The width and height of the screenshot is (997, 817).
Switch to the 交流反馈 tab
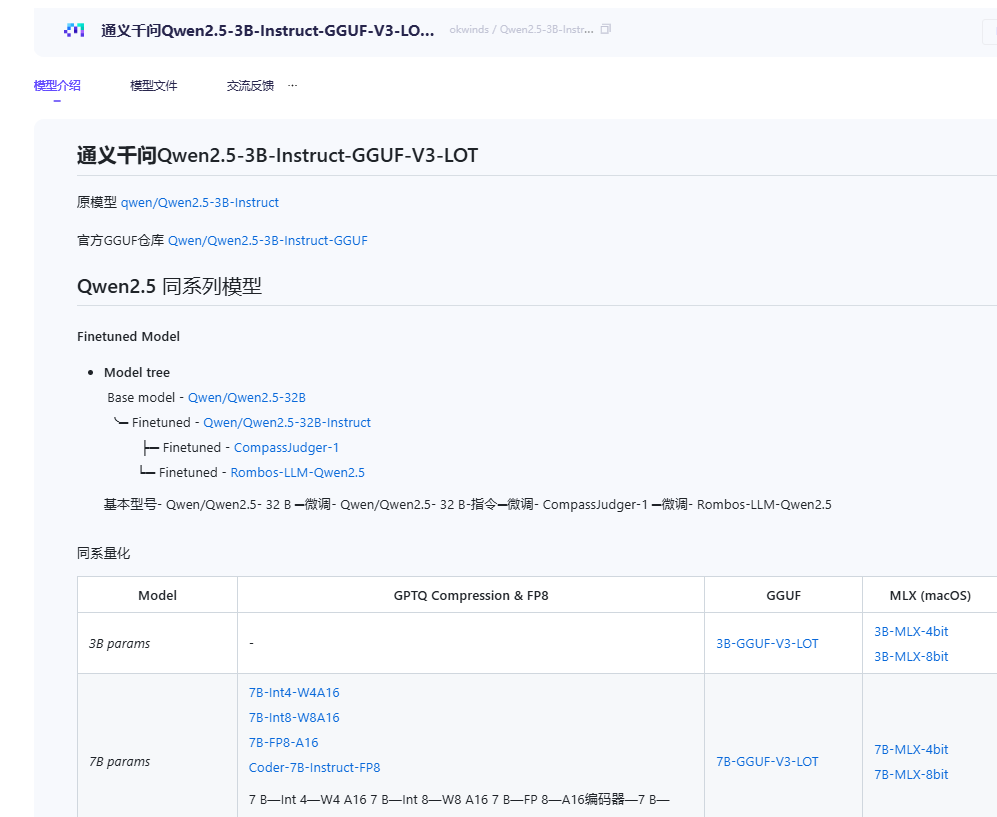pos(251,85)
